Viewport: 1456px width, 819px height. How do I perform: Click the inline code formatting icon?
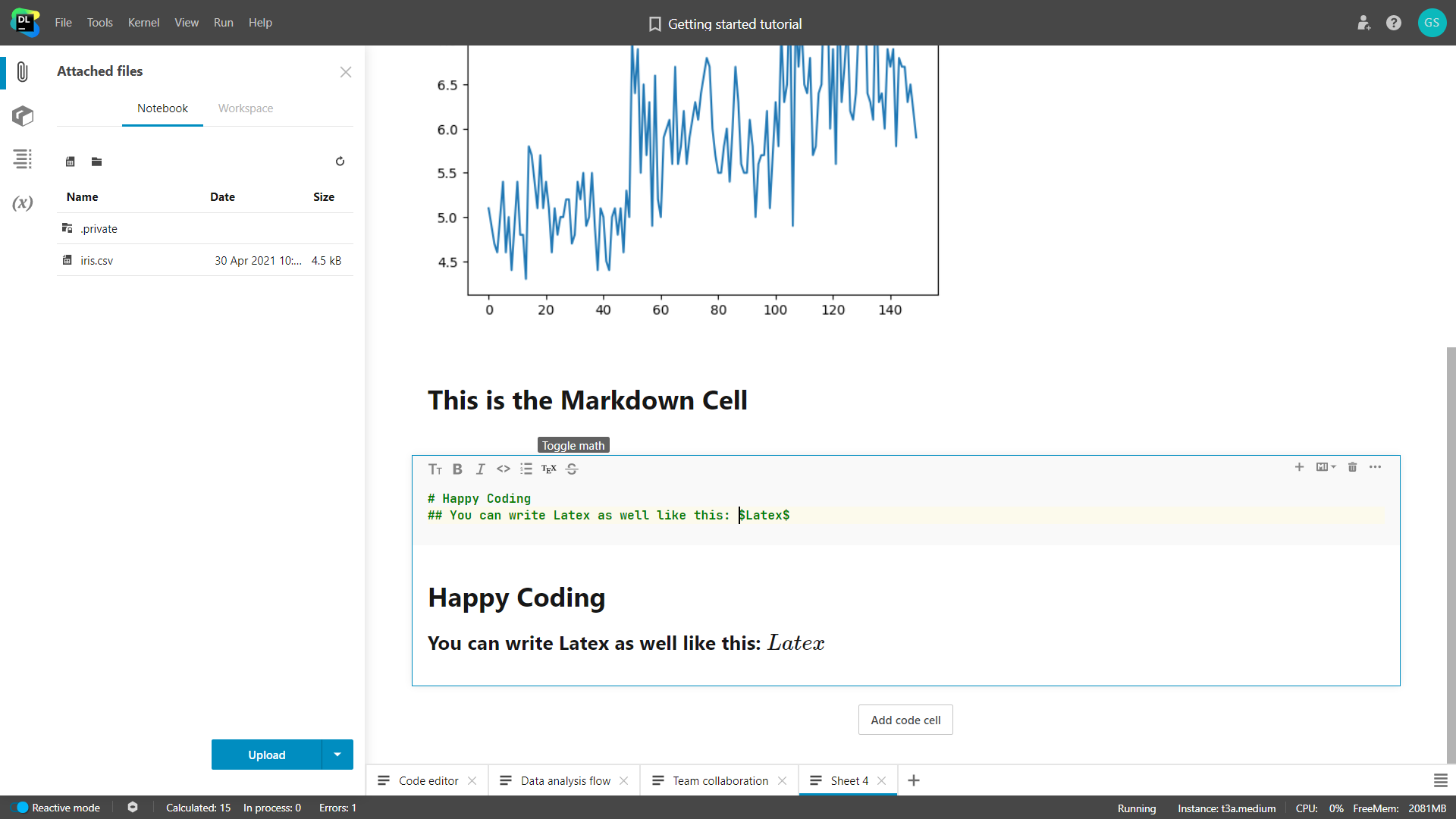503,468
